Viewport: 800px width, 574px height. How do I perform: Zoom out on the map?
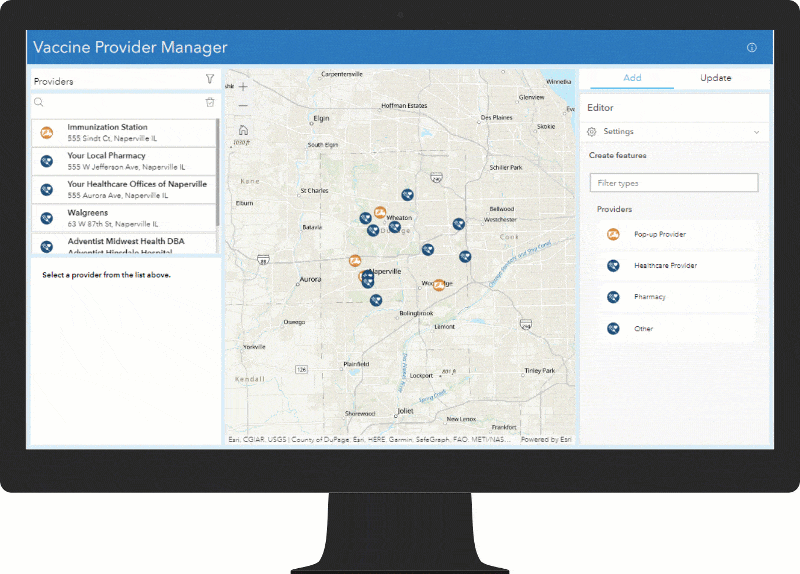[x=243, y=106]
